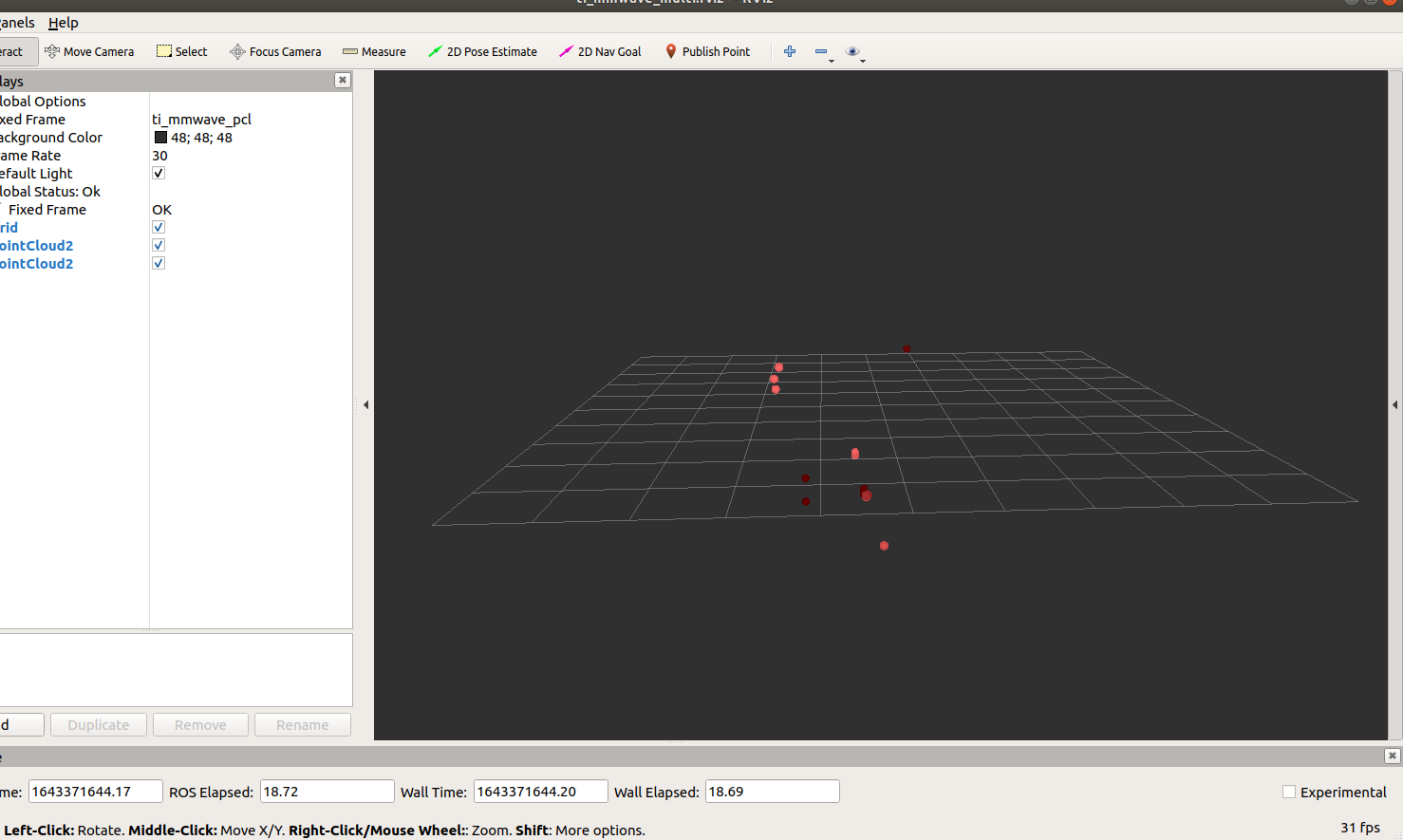This screenshot has height=840, width=1403.
Task: Select the Global Options row
Action: (176, 102)
